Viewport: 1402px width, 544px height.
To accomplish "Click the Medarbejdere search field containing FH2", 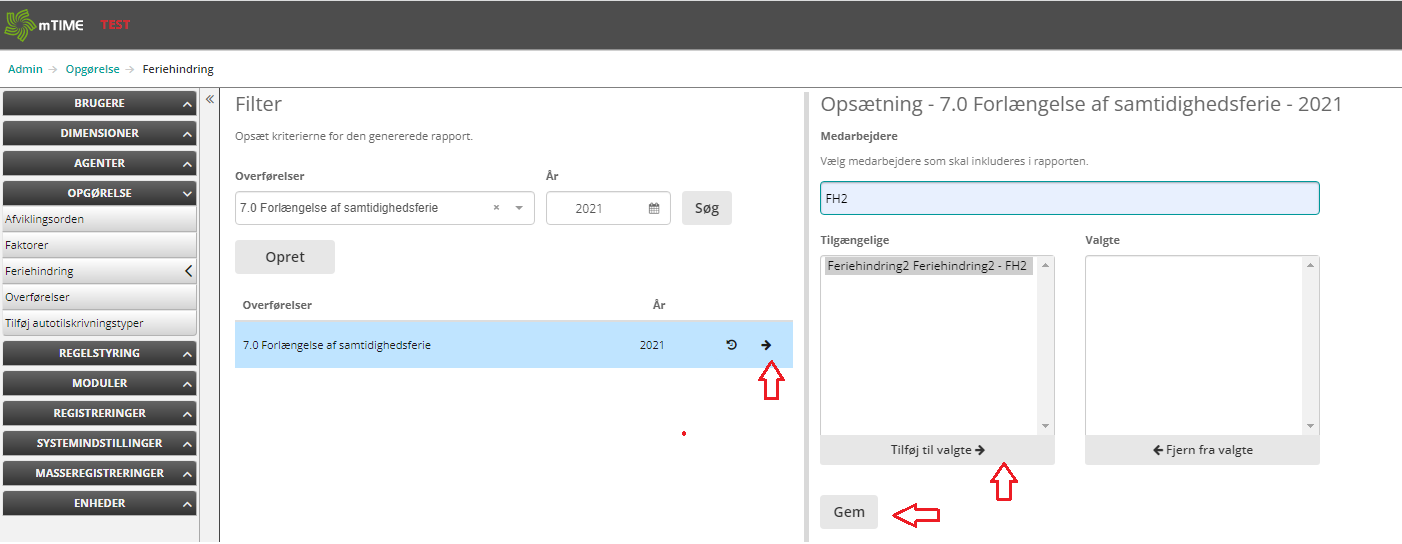I will pos(1069,198).
